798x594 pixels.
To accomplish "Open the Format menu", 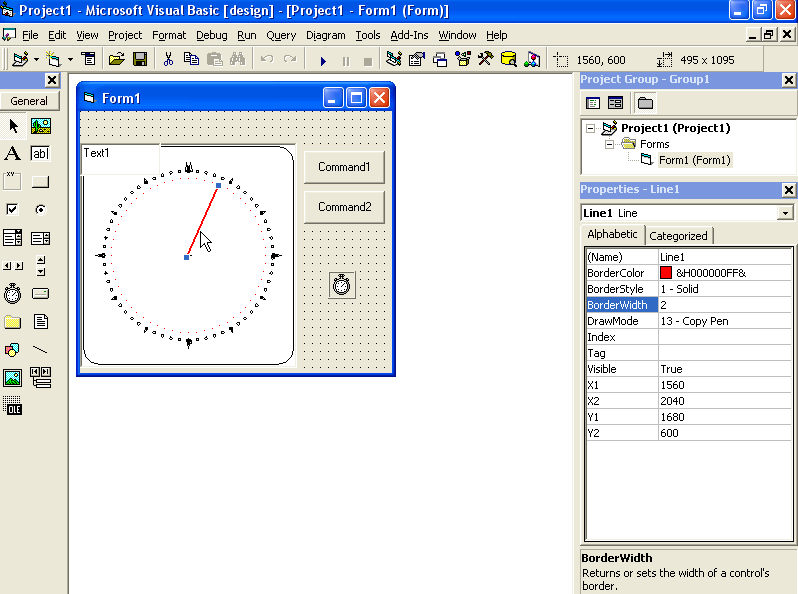I will click(x=169, y=35).
